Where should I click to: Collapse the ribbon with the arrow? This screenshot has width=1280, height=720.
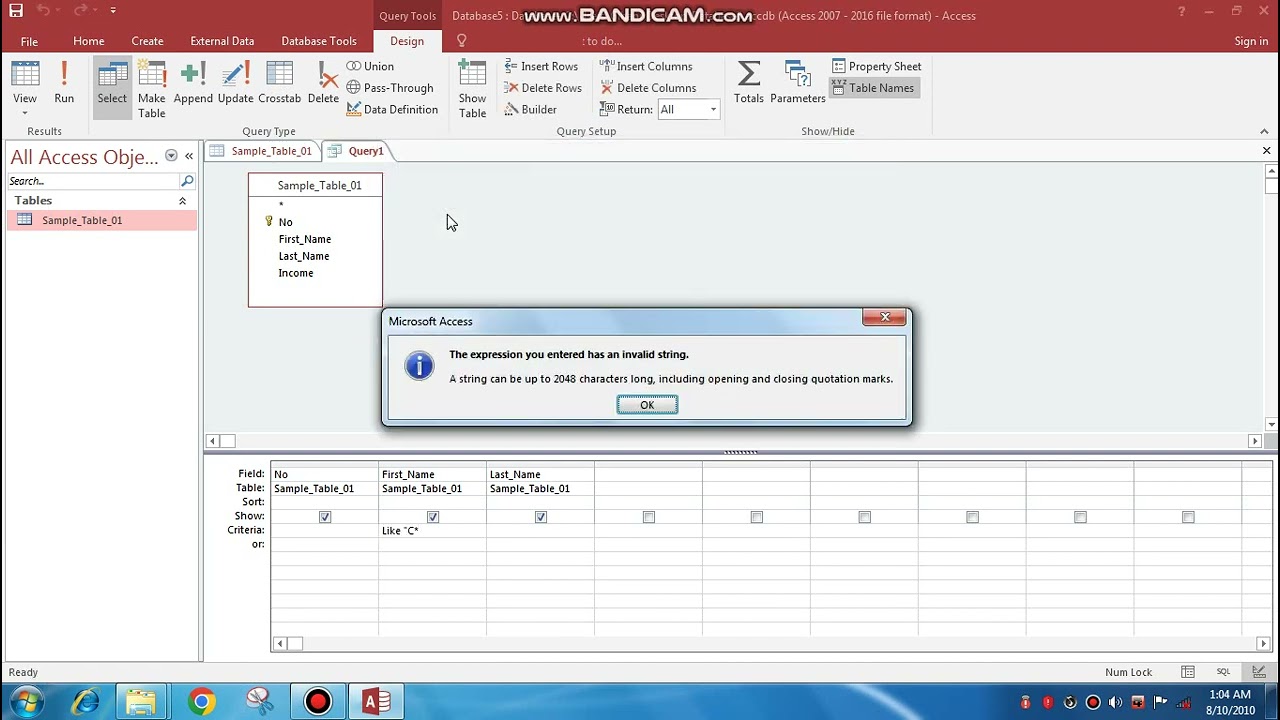click(x=1265, y=131)
